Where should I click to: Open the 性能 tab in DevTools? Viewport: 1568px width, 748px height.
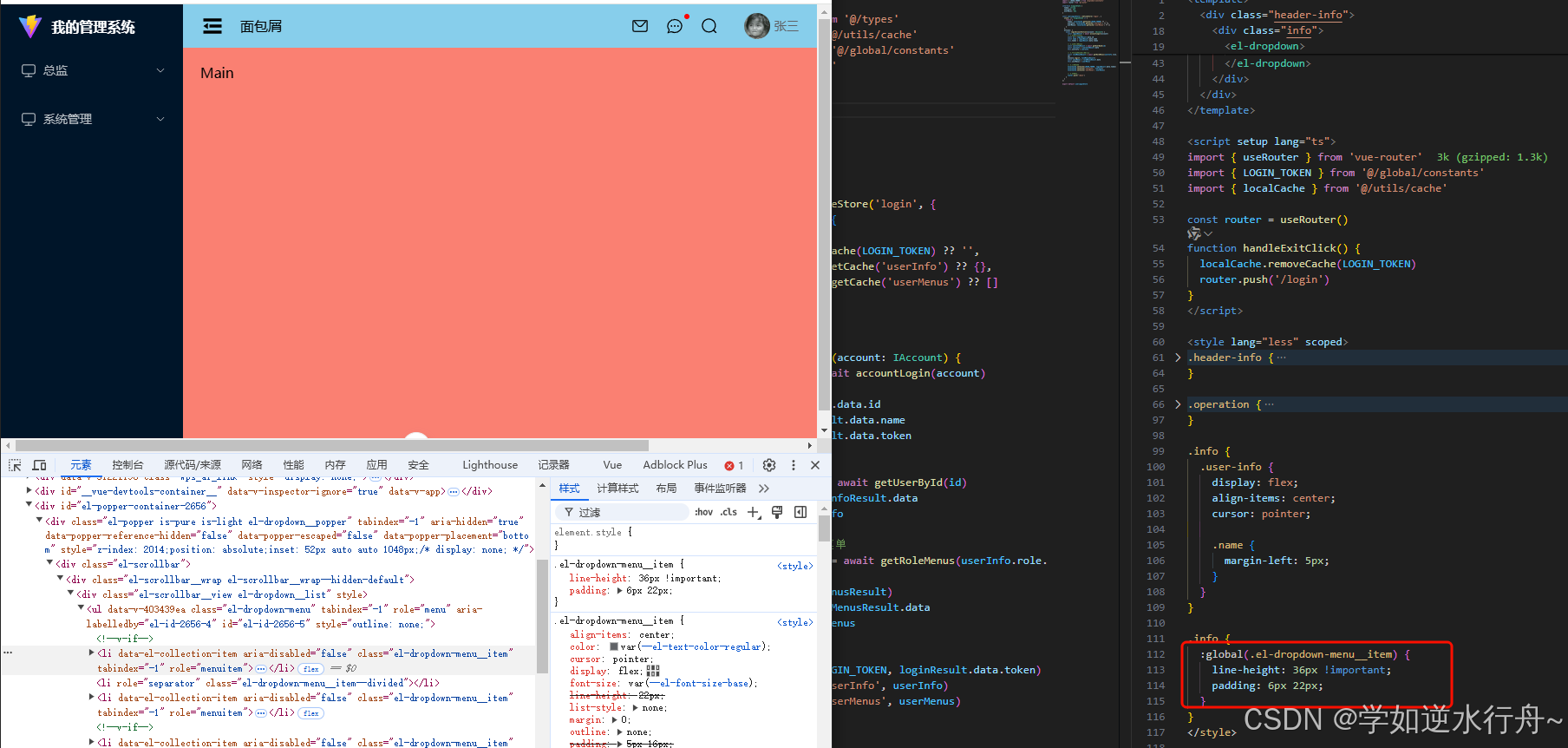point(293,465)
